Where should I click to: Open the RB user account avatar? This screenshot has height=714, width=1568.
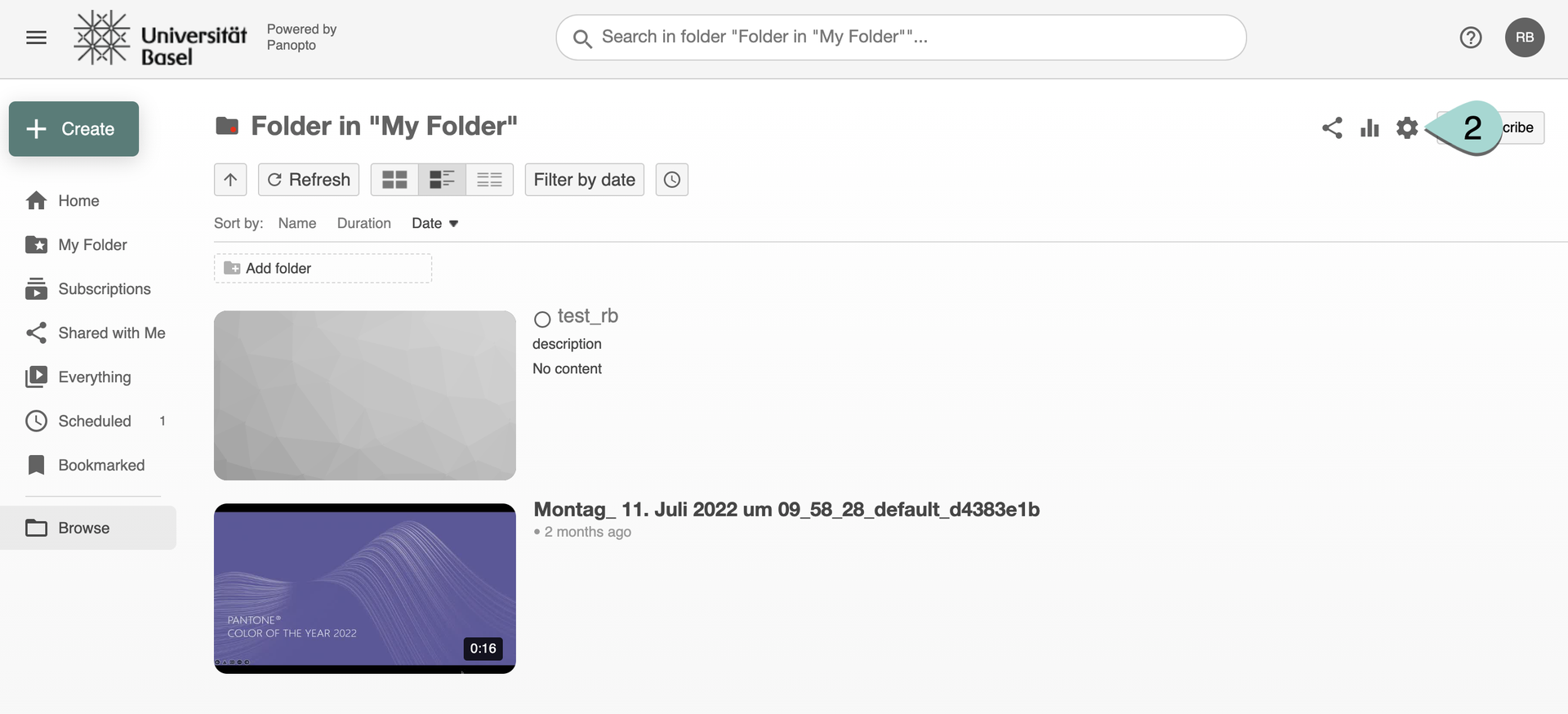[1524, 38]
